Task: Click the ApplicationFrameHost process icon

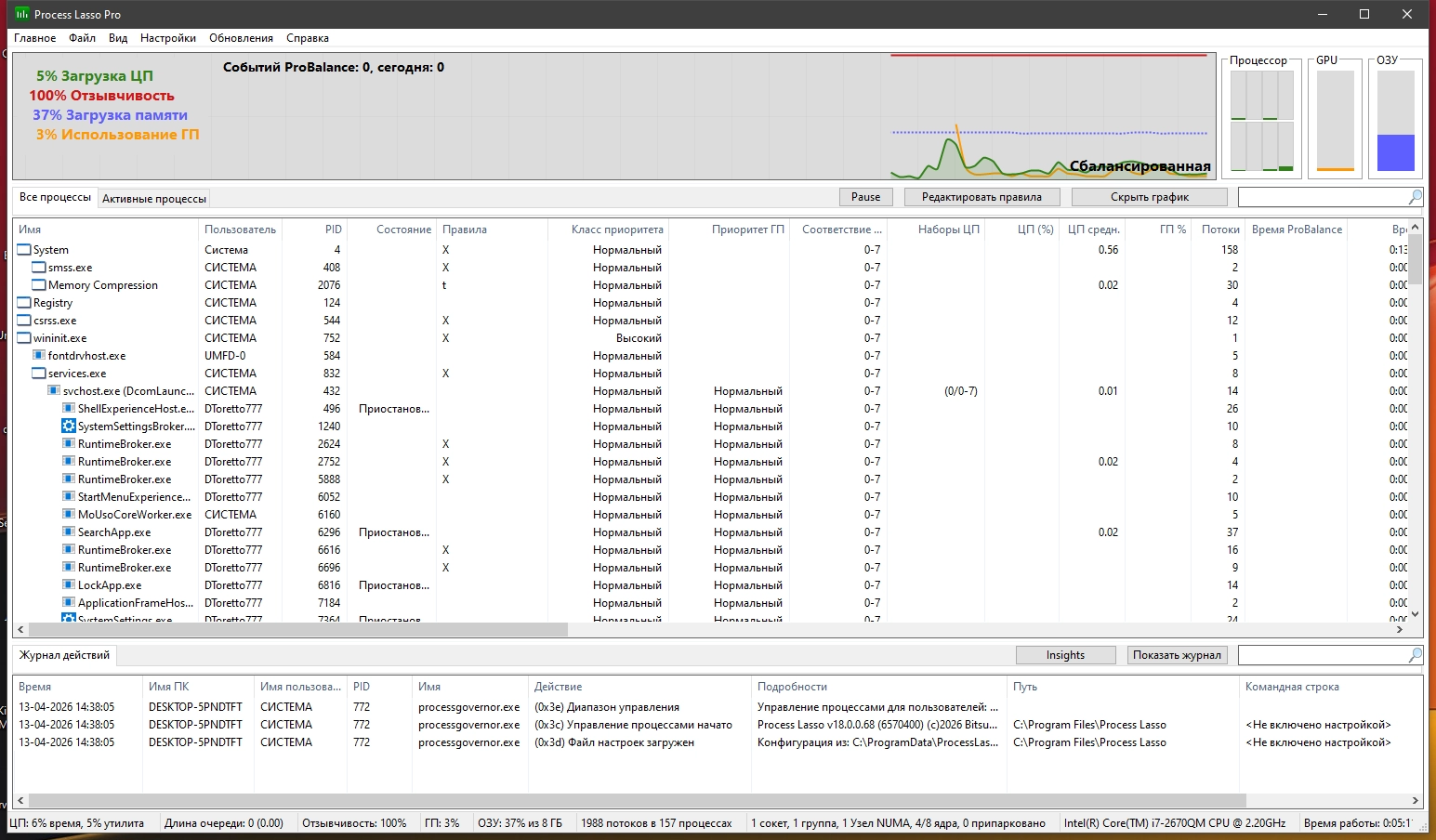Action: click(69, 603)
